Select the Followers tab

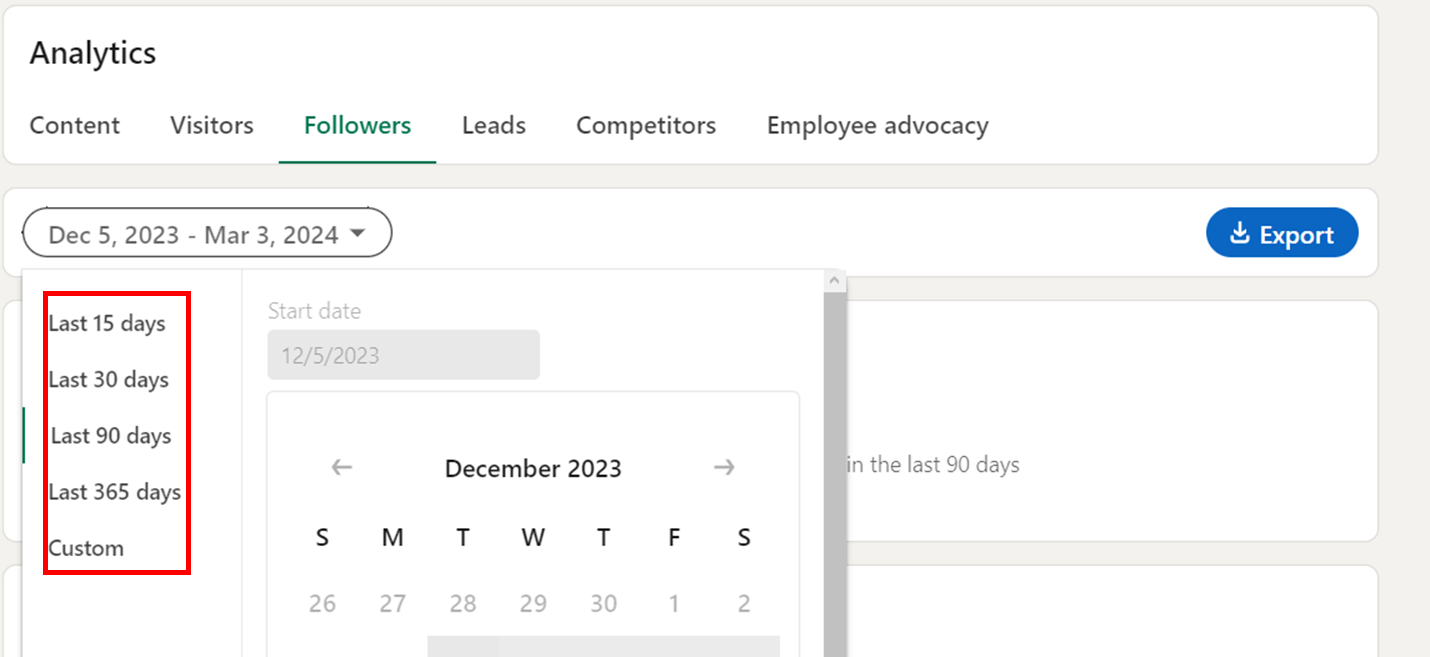357,125
